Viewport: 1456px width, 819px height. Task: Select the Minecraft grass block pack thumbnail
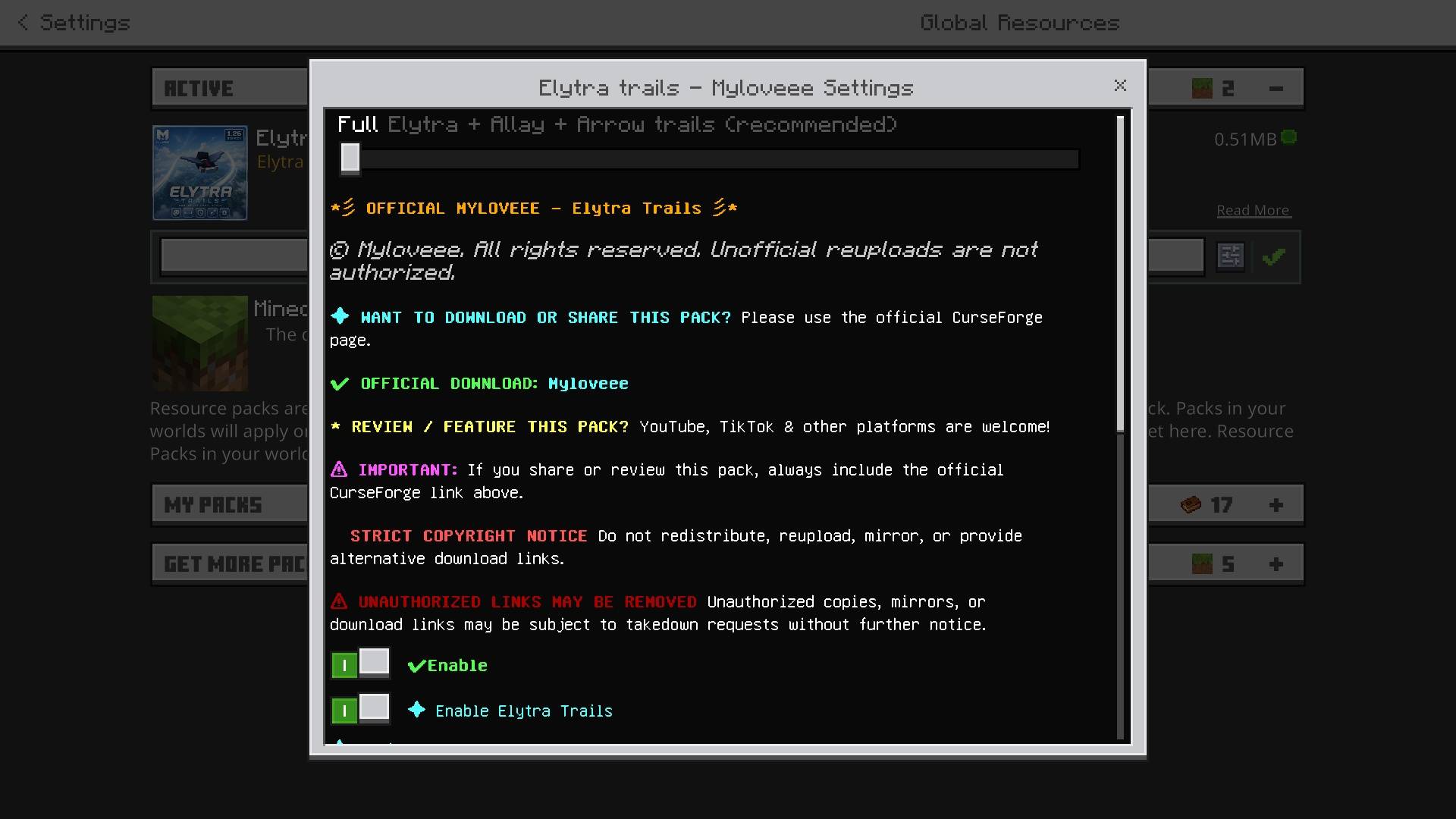[200, 343]
